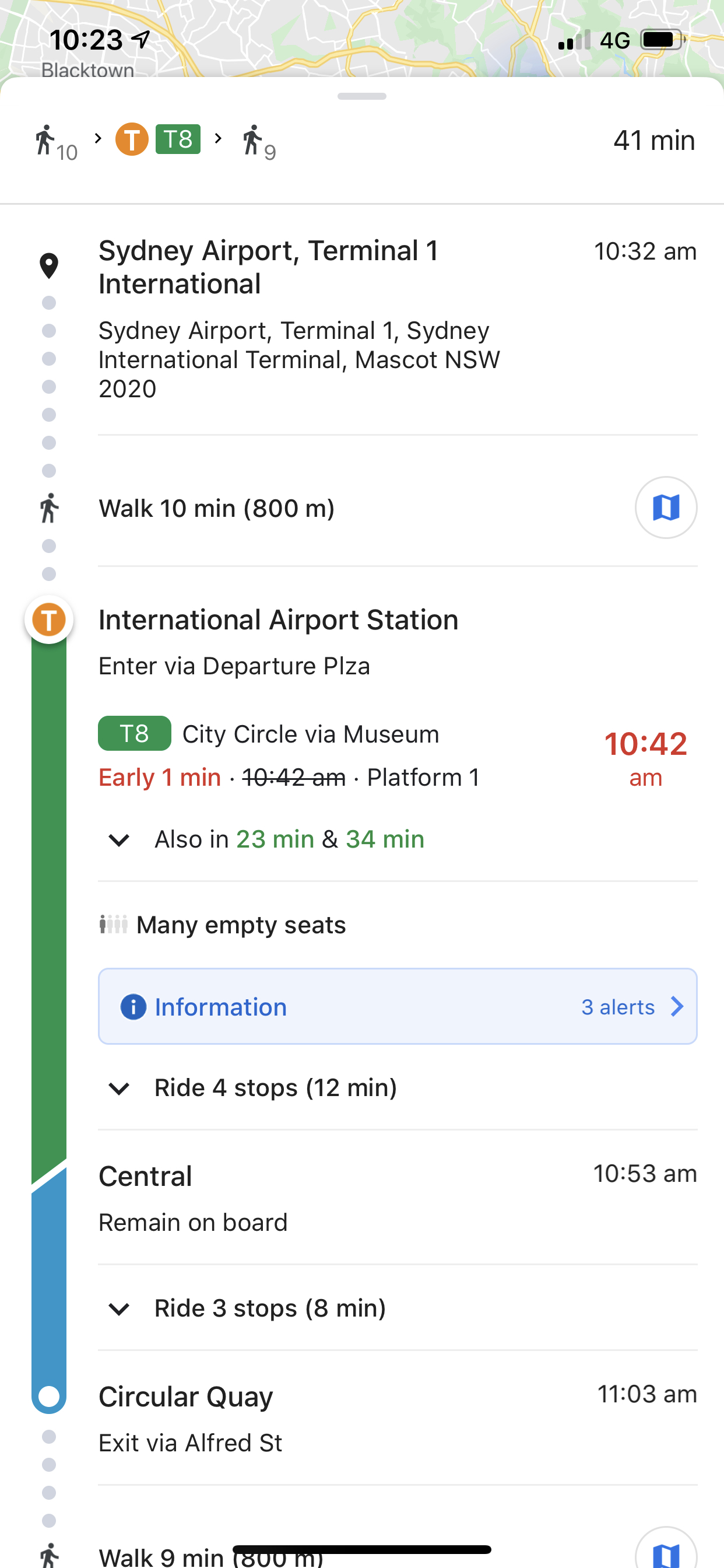
Task: Tap the Central stop entry
Action: [x=145, y=1176]
